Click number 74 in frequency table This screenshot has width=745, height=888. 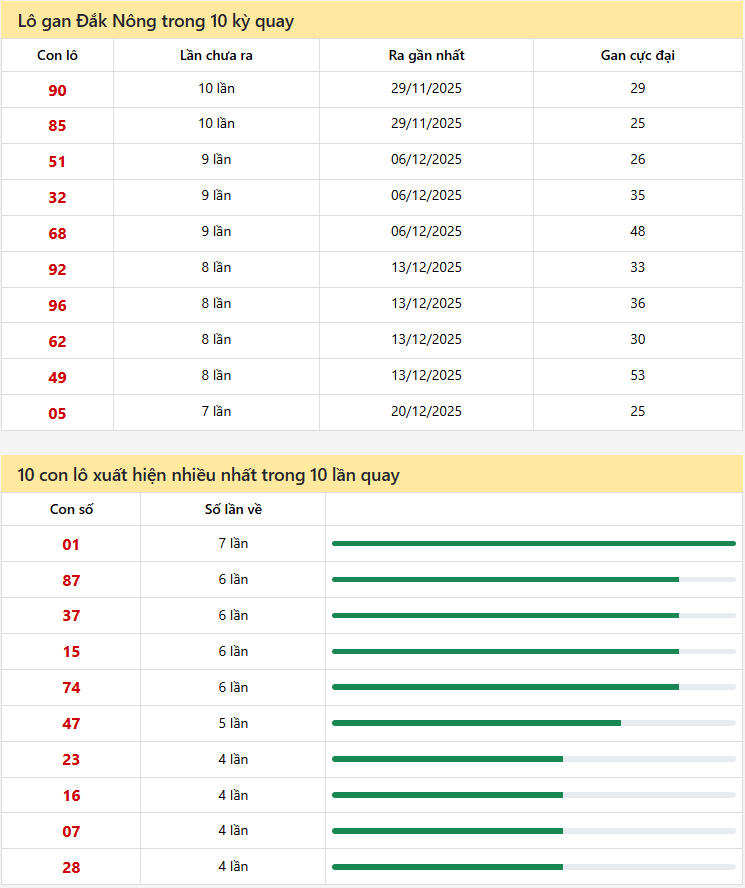coord(71,688)
